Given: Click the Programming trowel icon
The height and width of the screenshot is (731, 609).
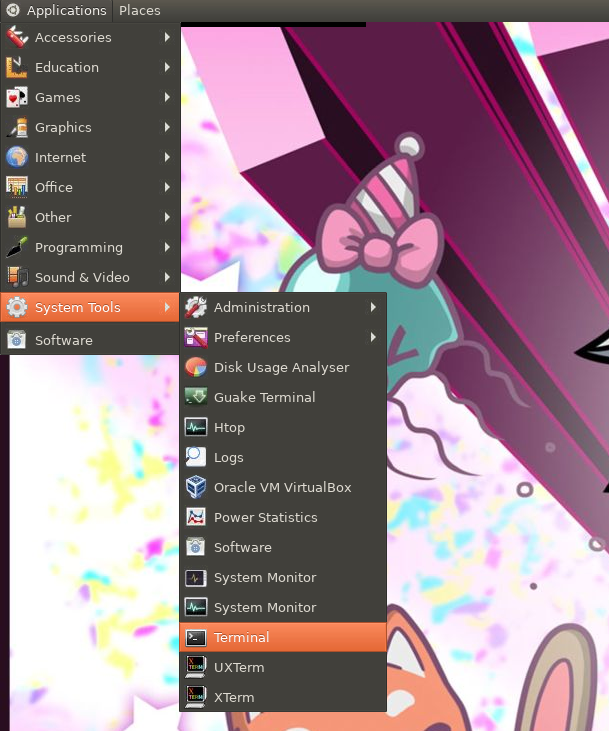Looking at the screenshot, I should pos(17,247).
